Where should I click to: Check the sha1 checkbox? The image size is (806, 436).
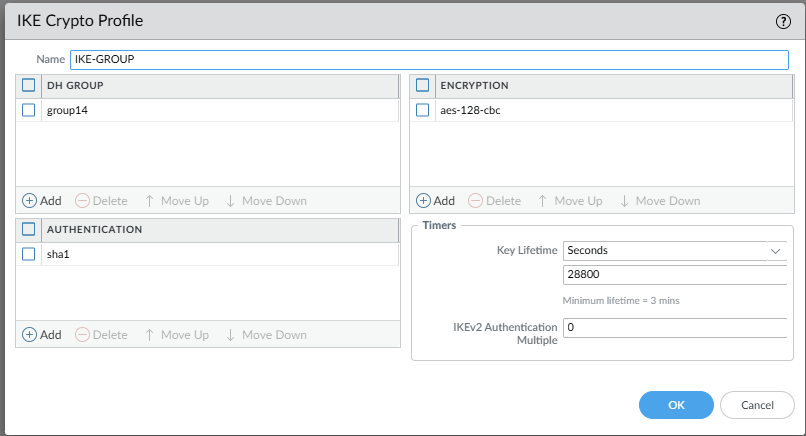(29, 254)
